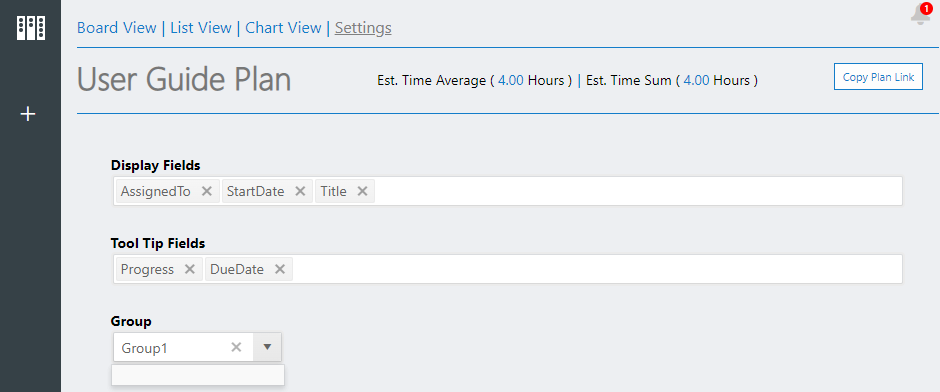Click inside the Tool Tip Fields input

(x=596, y=269)
